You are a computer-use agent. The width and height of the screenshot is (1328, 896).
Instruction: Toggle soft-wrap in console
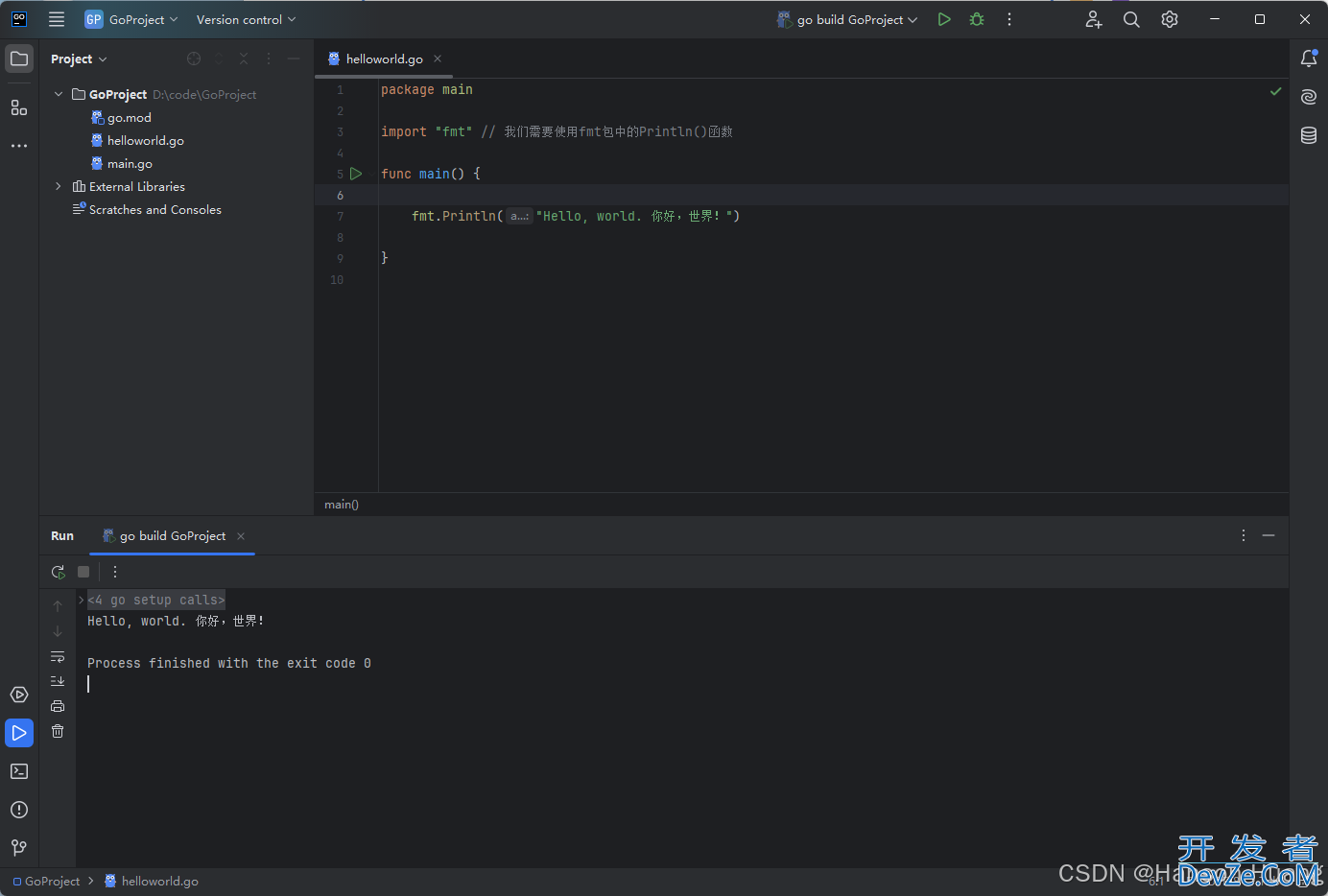[58, 656]
